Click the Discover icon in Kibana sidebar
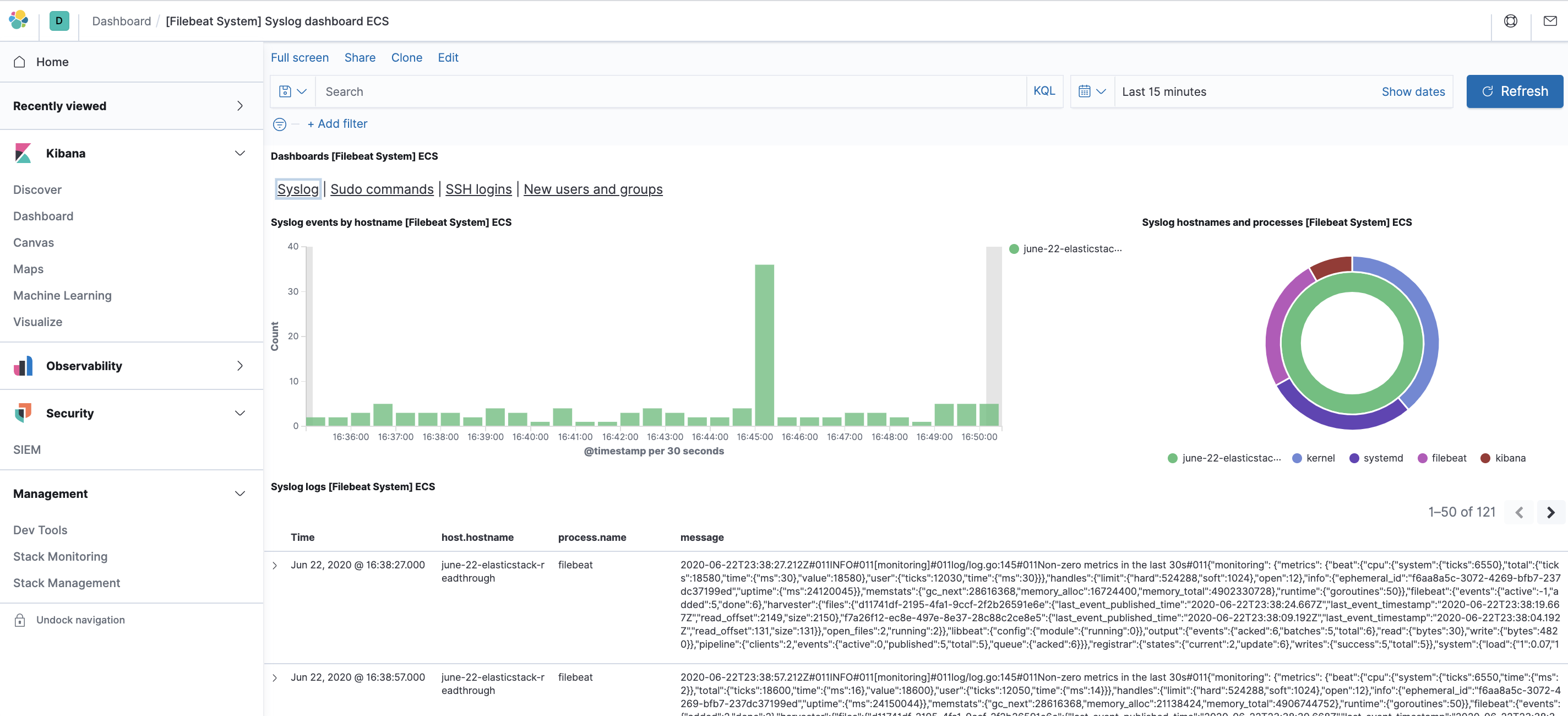 37,189
